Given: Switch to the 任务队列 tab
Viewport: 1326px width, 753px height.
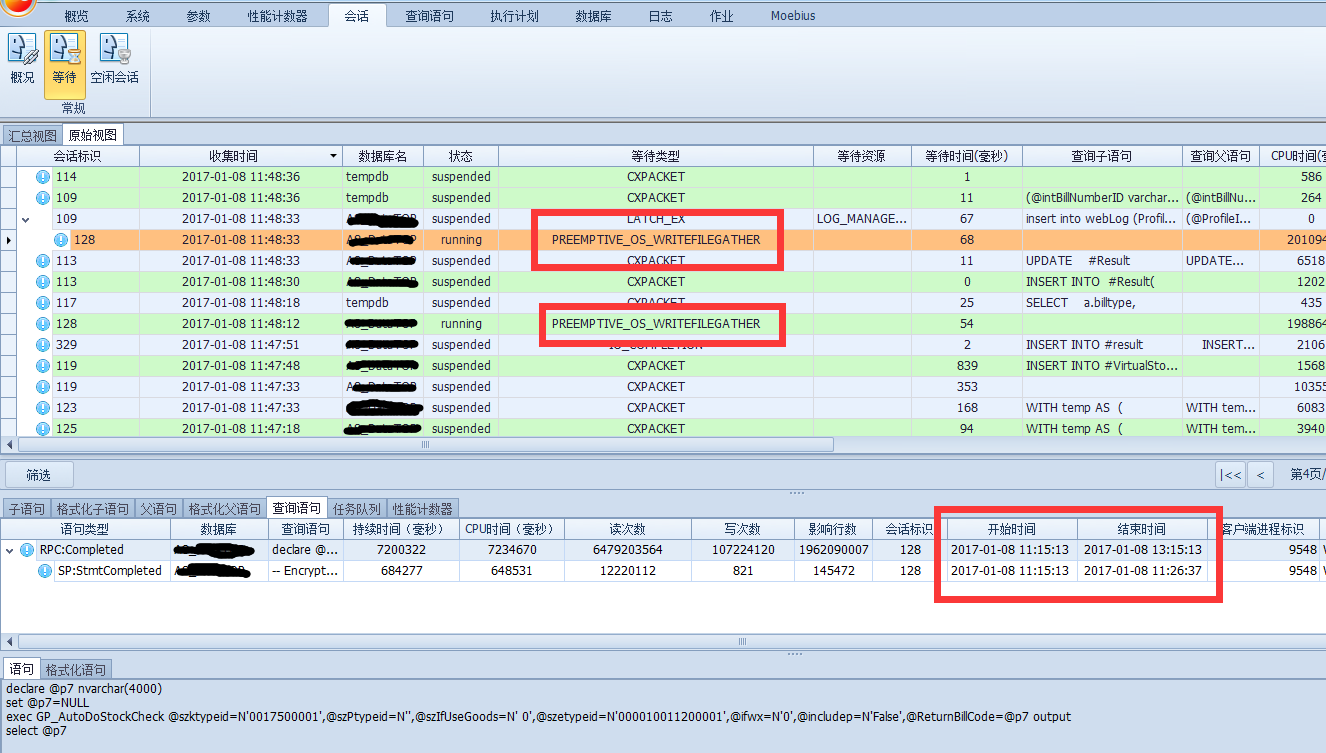Looking at the screenshot, I should coord(356,507).
